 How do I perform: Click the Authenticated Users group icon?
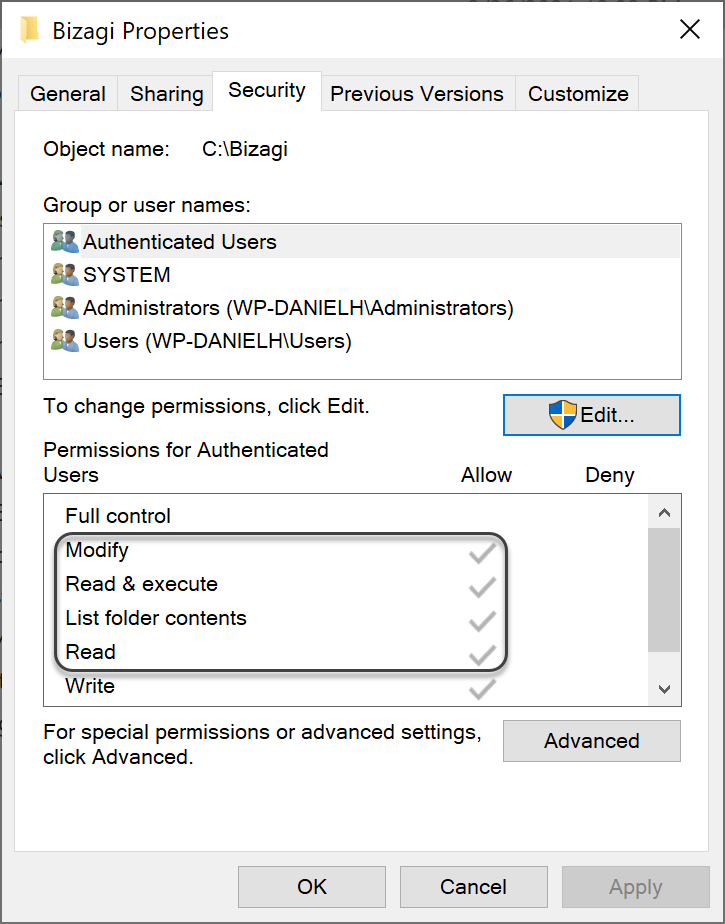(65, 242)
